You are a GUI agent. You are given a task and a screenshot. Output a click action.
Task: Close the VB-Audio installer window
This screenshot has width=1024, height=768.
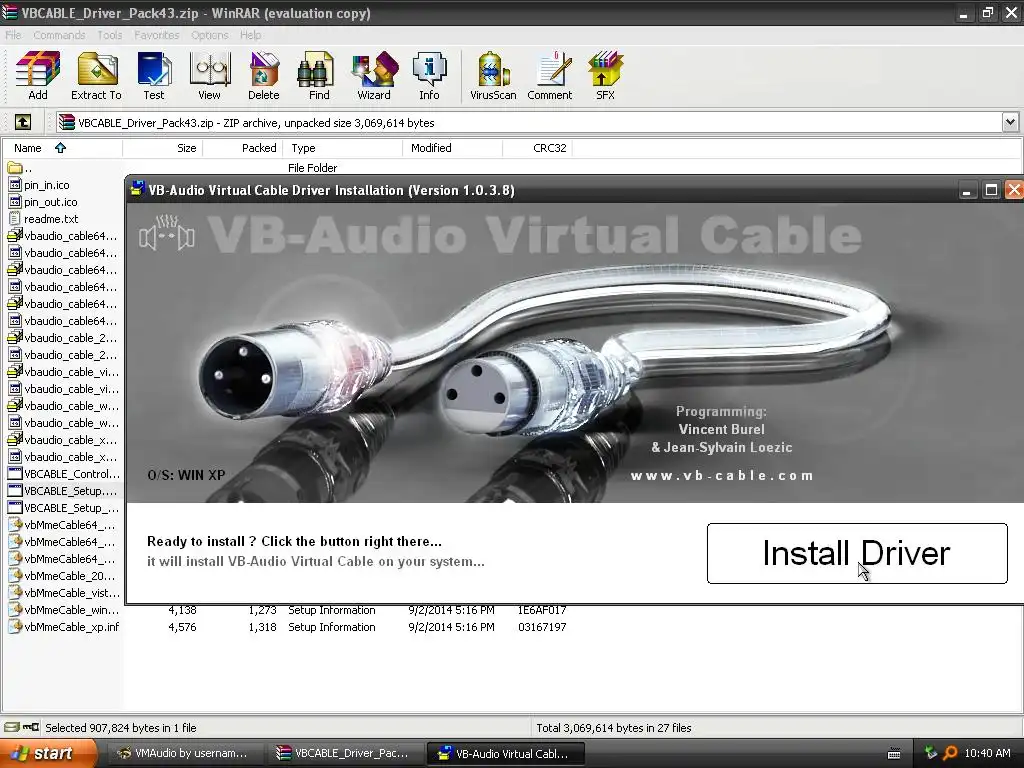click(1014, 190)
